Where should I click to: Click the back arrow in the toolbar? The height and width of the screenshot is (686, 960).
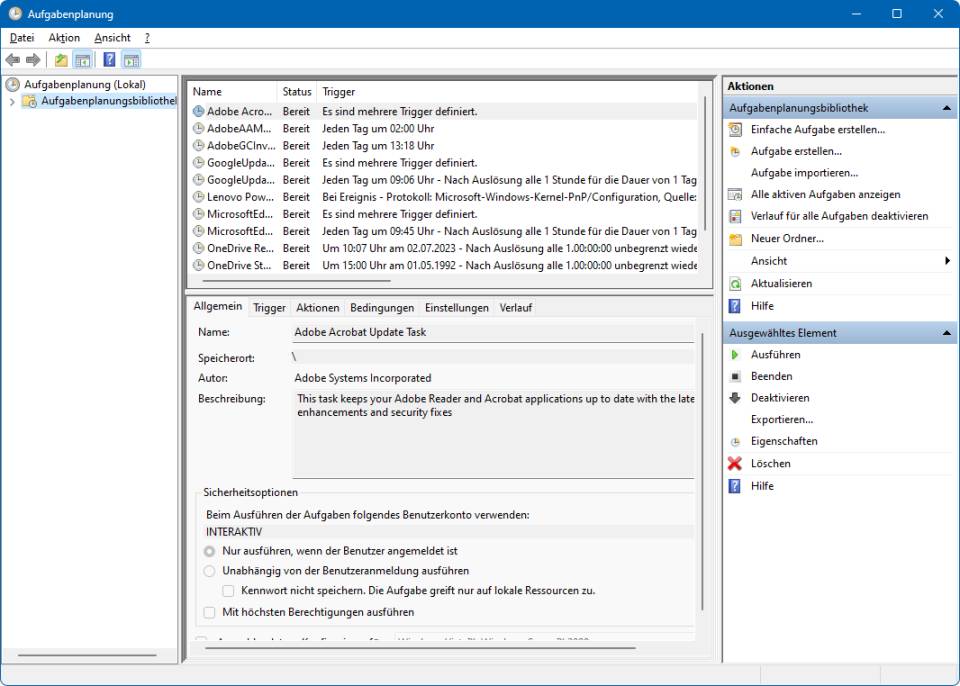(x=14, y=58)
